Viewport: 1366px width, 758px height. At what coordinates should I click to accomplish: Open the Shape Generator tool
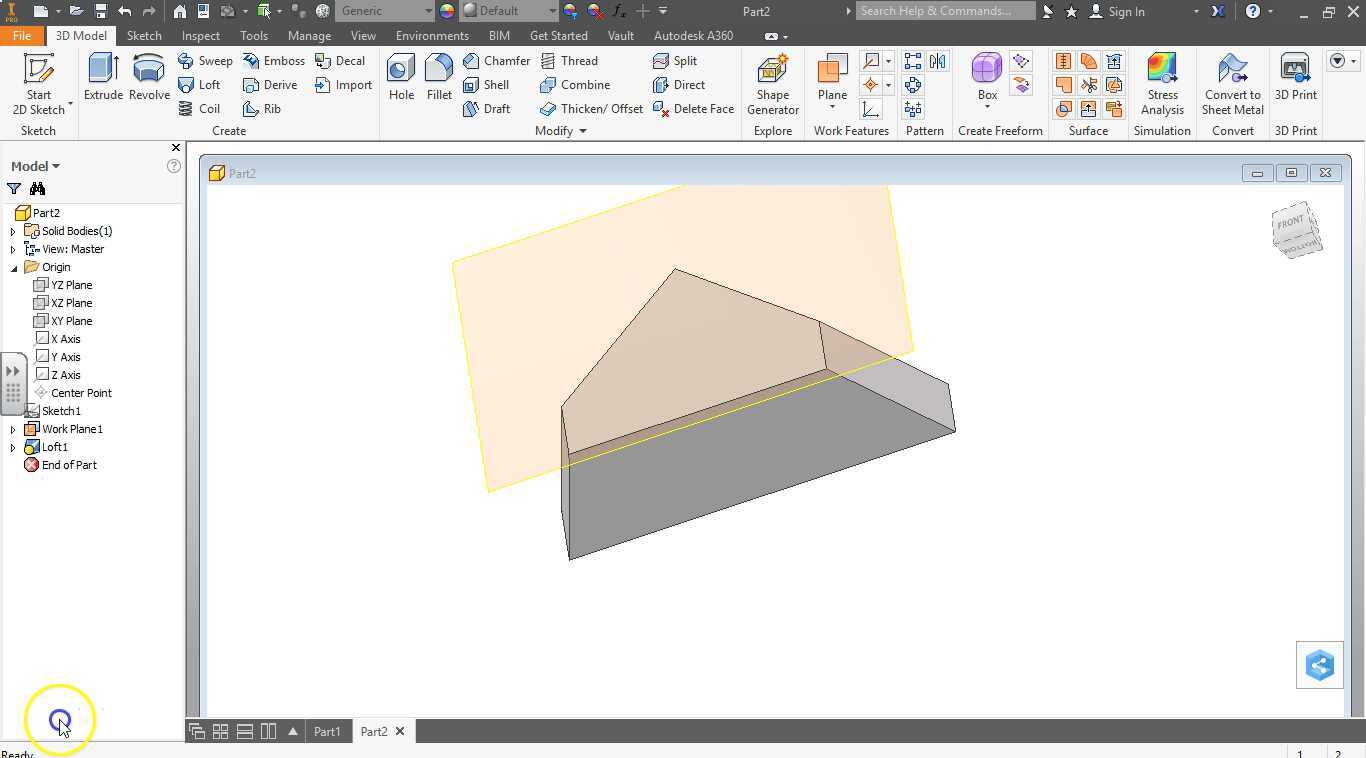[772, 84]
